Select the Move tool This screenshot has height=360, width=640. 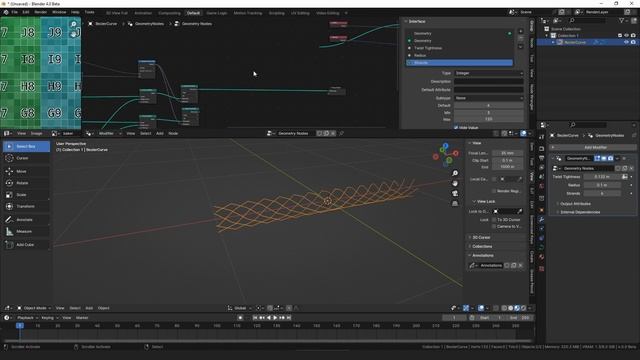(x=27, y=171)
